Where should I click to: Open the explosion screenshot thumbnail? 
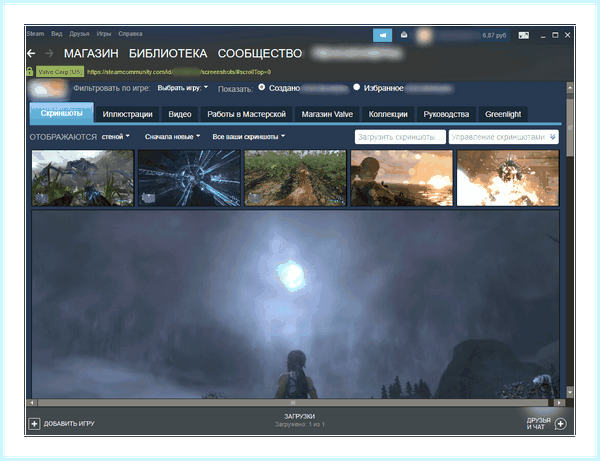508,178
